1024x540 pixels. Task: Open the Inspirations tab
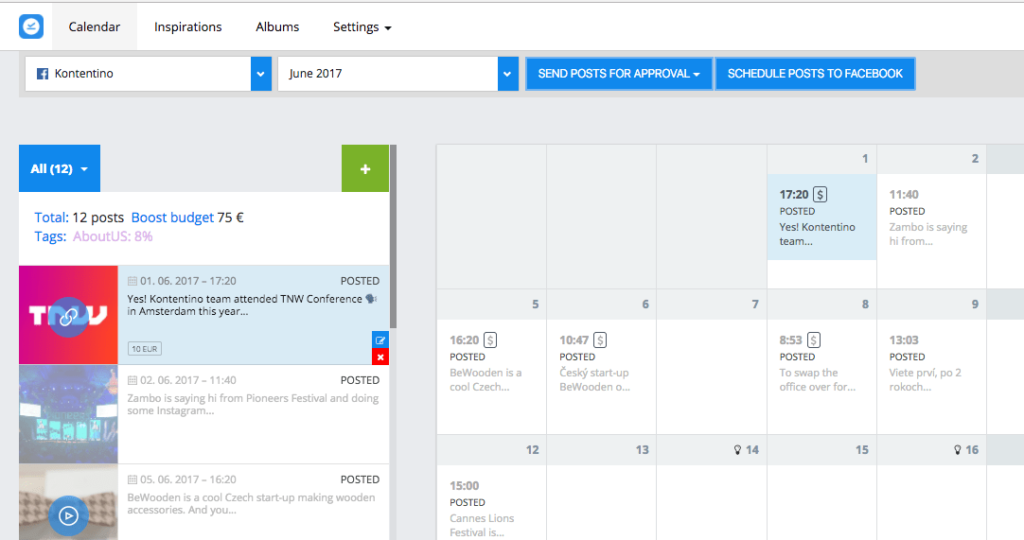coord(188,27)
